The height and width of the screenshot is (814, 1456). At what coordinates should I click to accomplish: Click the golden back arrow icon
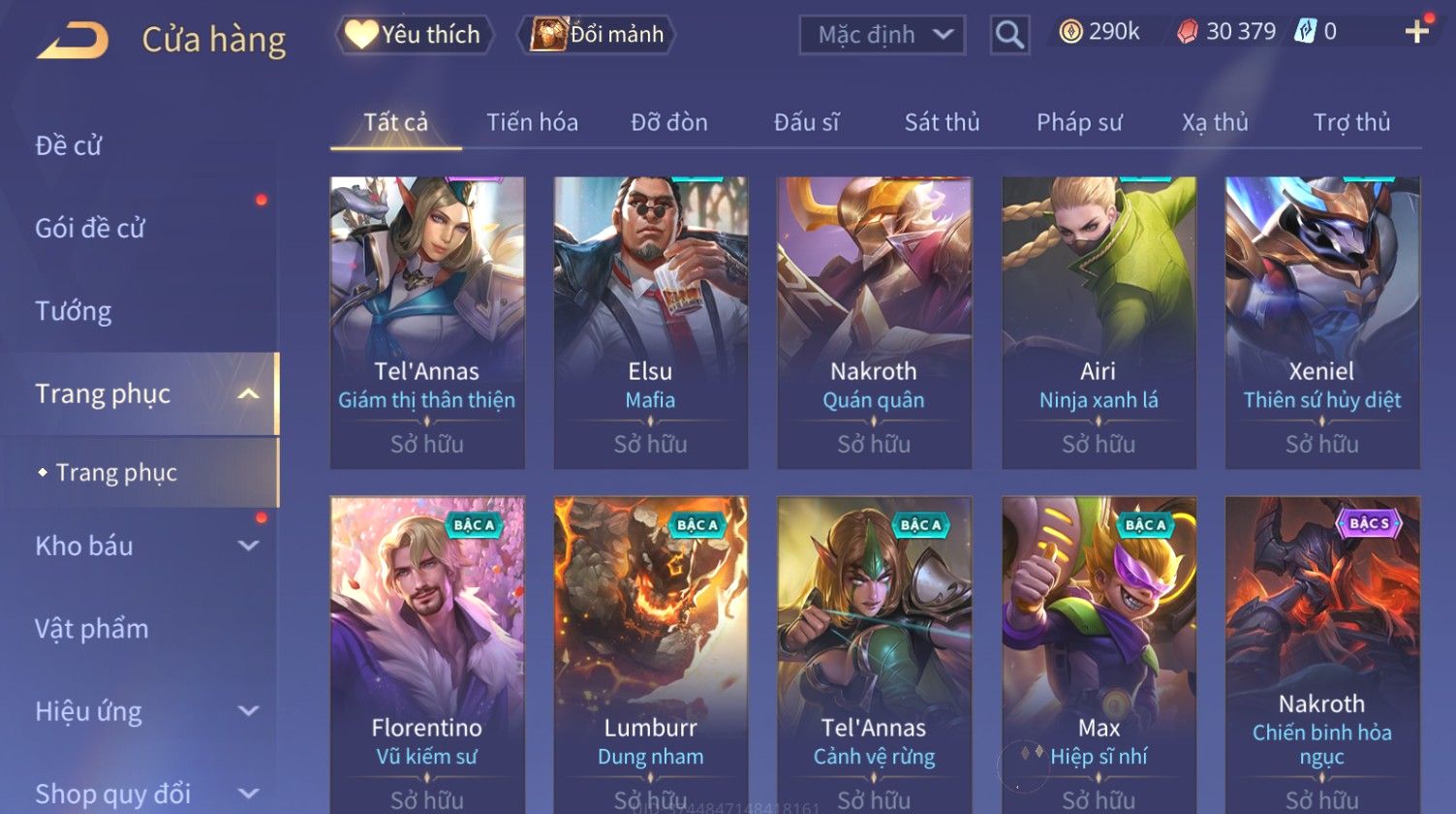(x=73, y=41)
